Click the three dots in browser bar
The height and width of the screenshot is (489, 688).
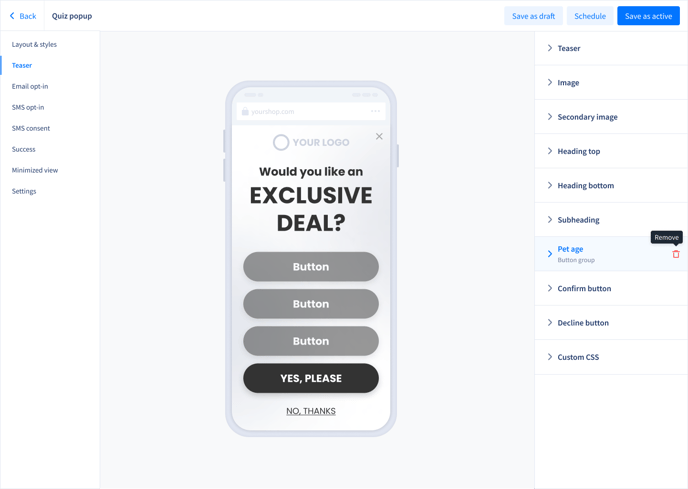[x=375, y=111]
